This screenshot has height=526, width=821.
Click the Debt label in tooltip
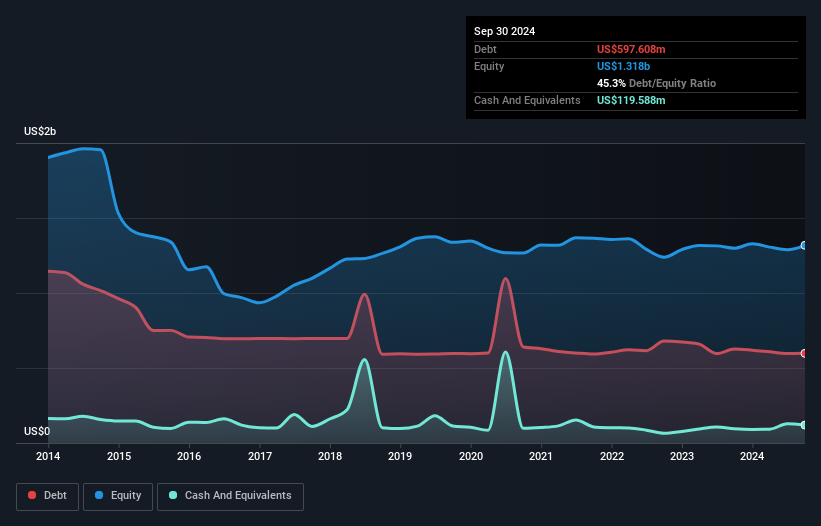point(485,49)
